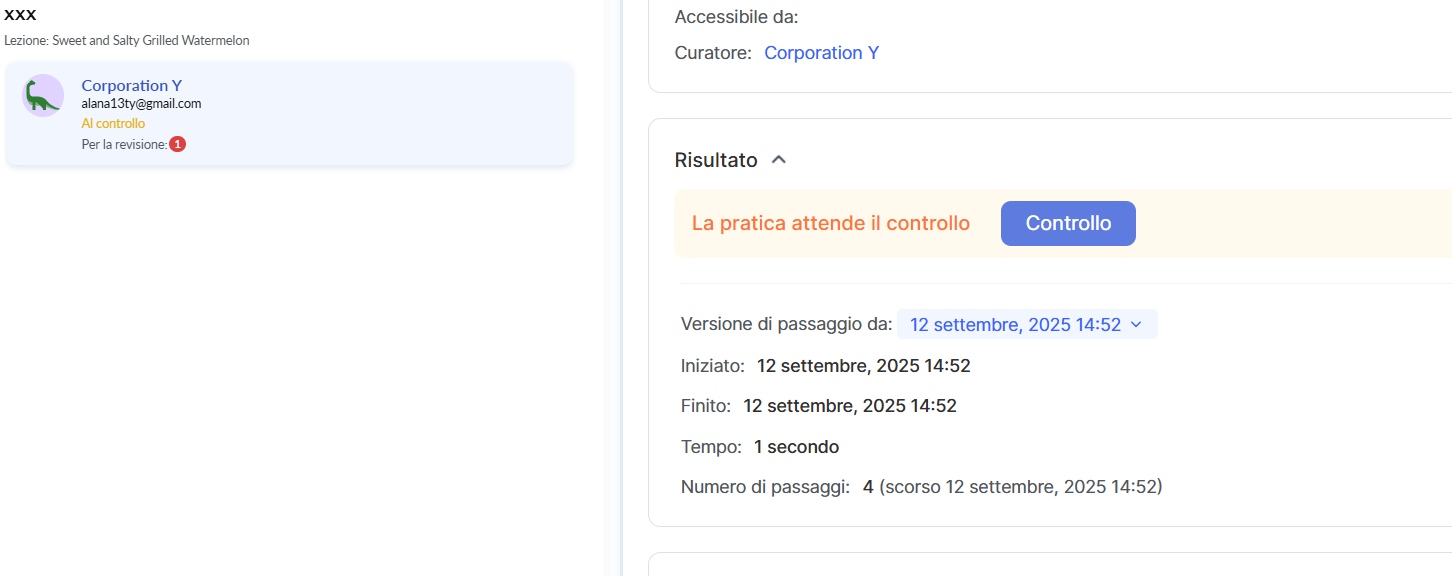The width and height of the screenshot is (1452, 576).
Task: Click the red revision count badge
Action: click(177, 144)
